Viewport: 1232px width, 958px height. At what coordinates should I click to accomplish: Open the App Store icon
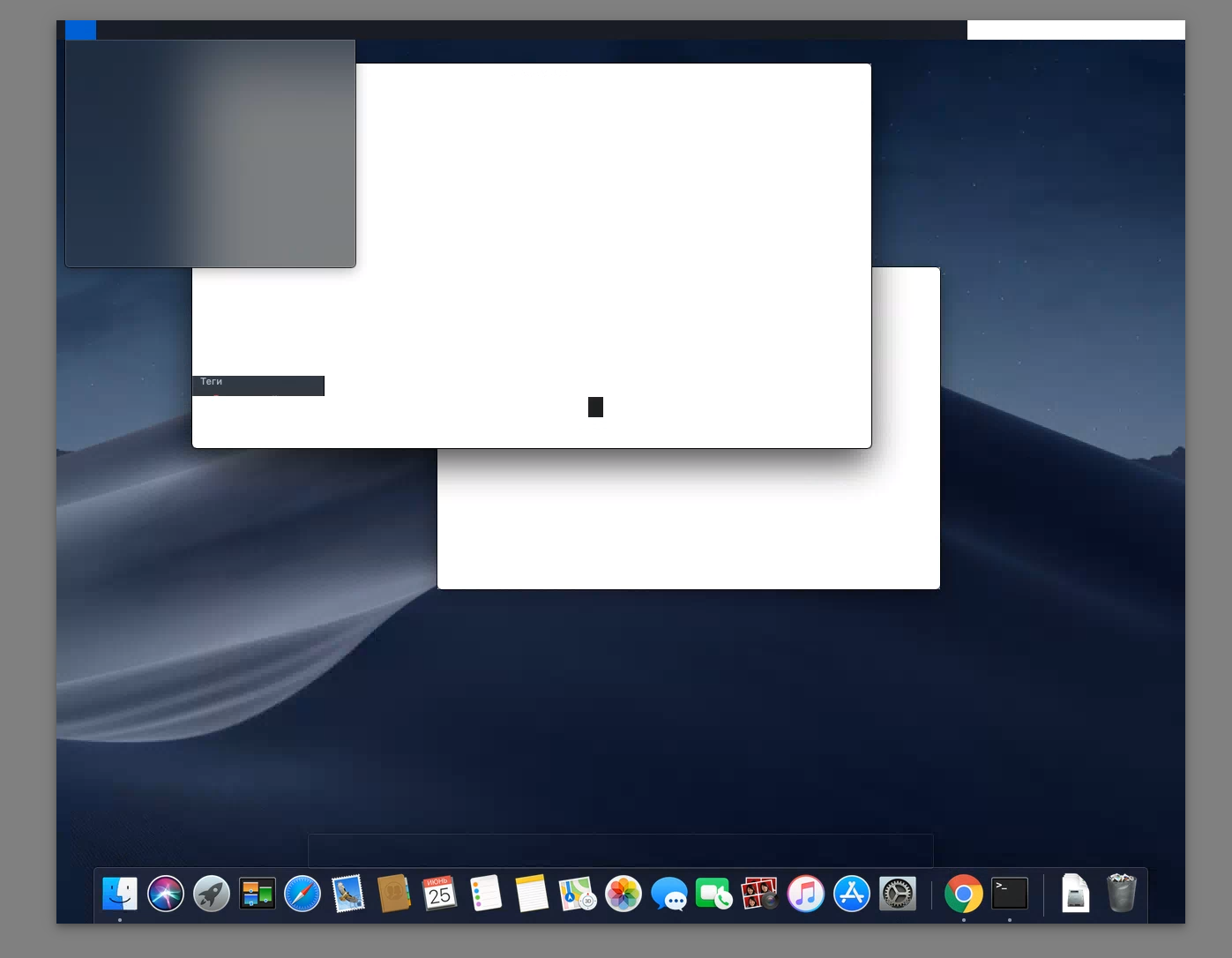[x=852, y=894]
